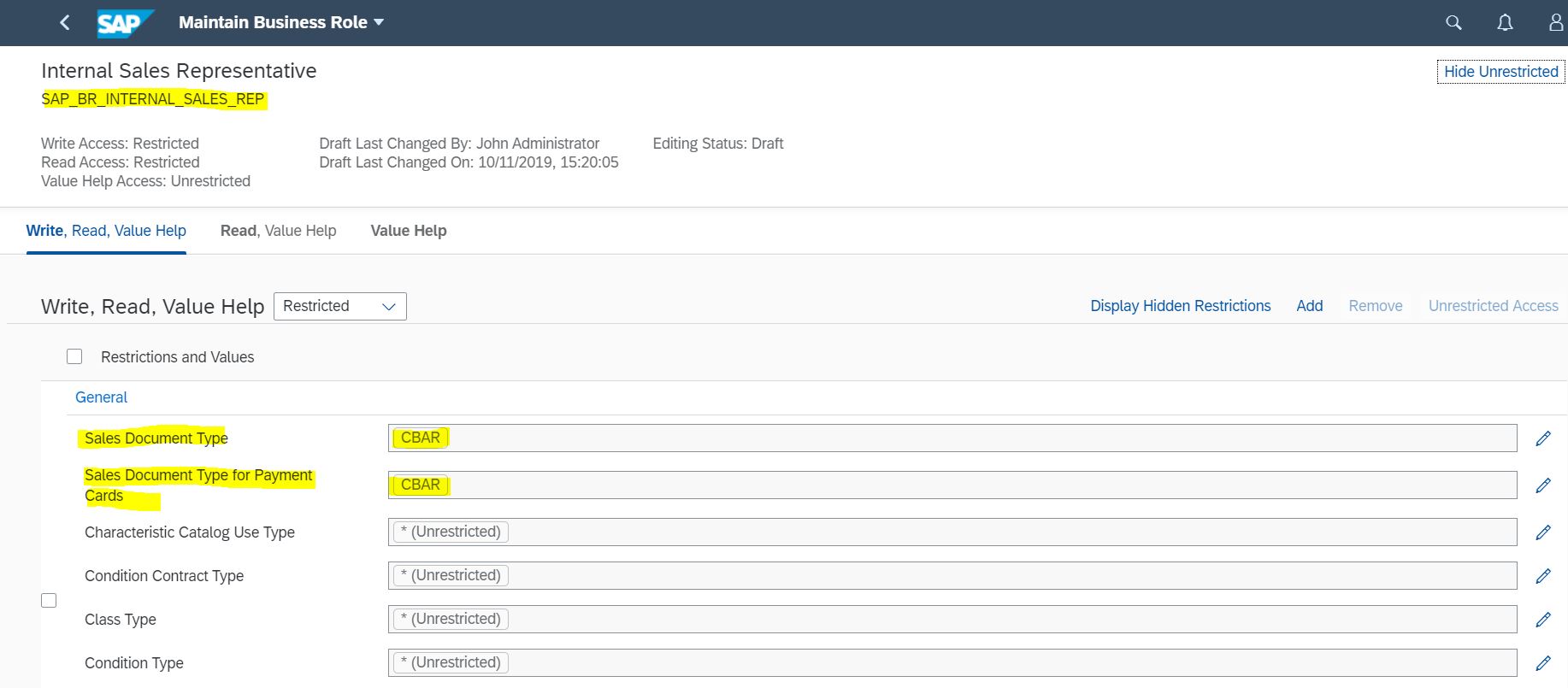Open notifications bell icon

pyautogui.click(x=1505, y=23)
